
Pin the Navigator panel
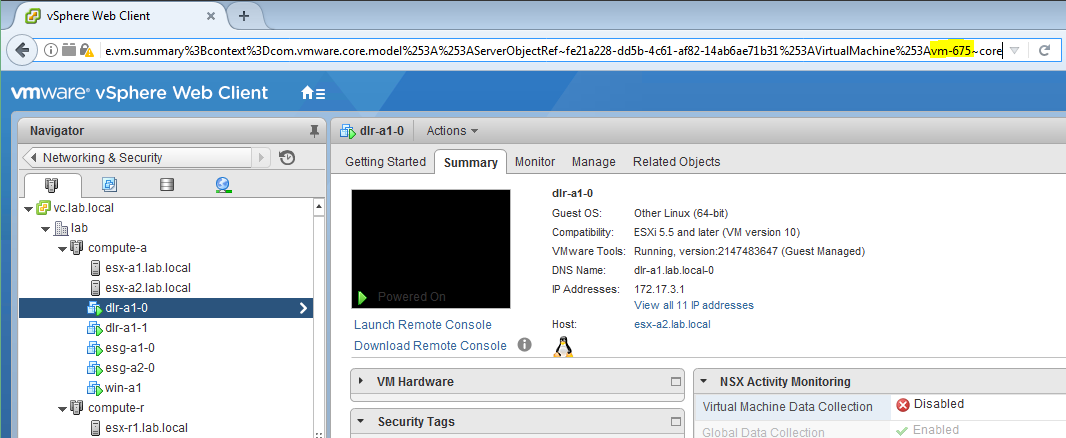click(314, 131)
